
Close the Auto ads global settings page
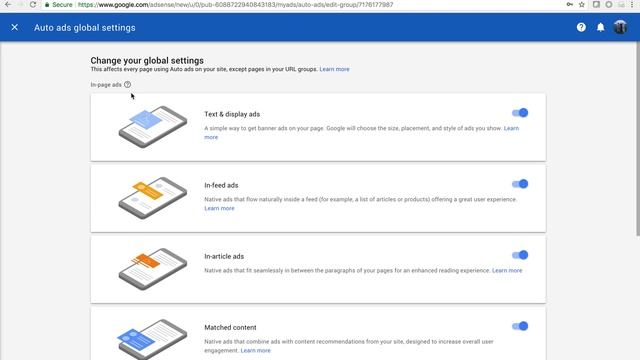click(15, 27)
